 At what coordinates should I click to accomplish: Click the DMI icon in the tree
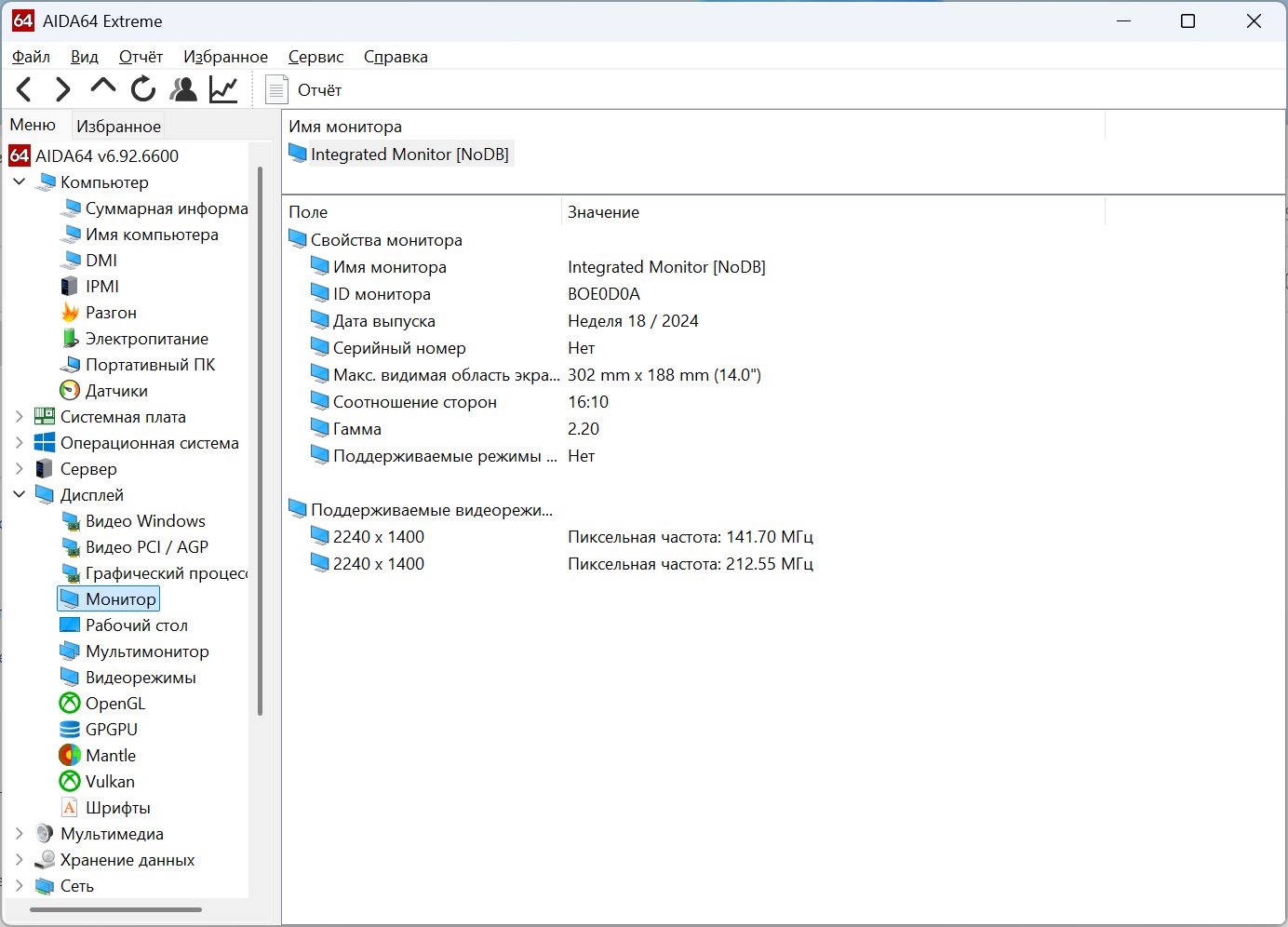(70, 260)
